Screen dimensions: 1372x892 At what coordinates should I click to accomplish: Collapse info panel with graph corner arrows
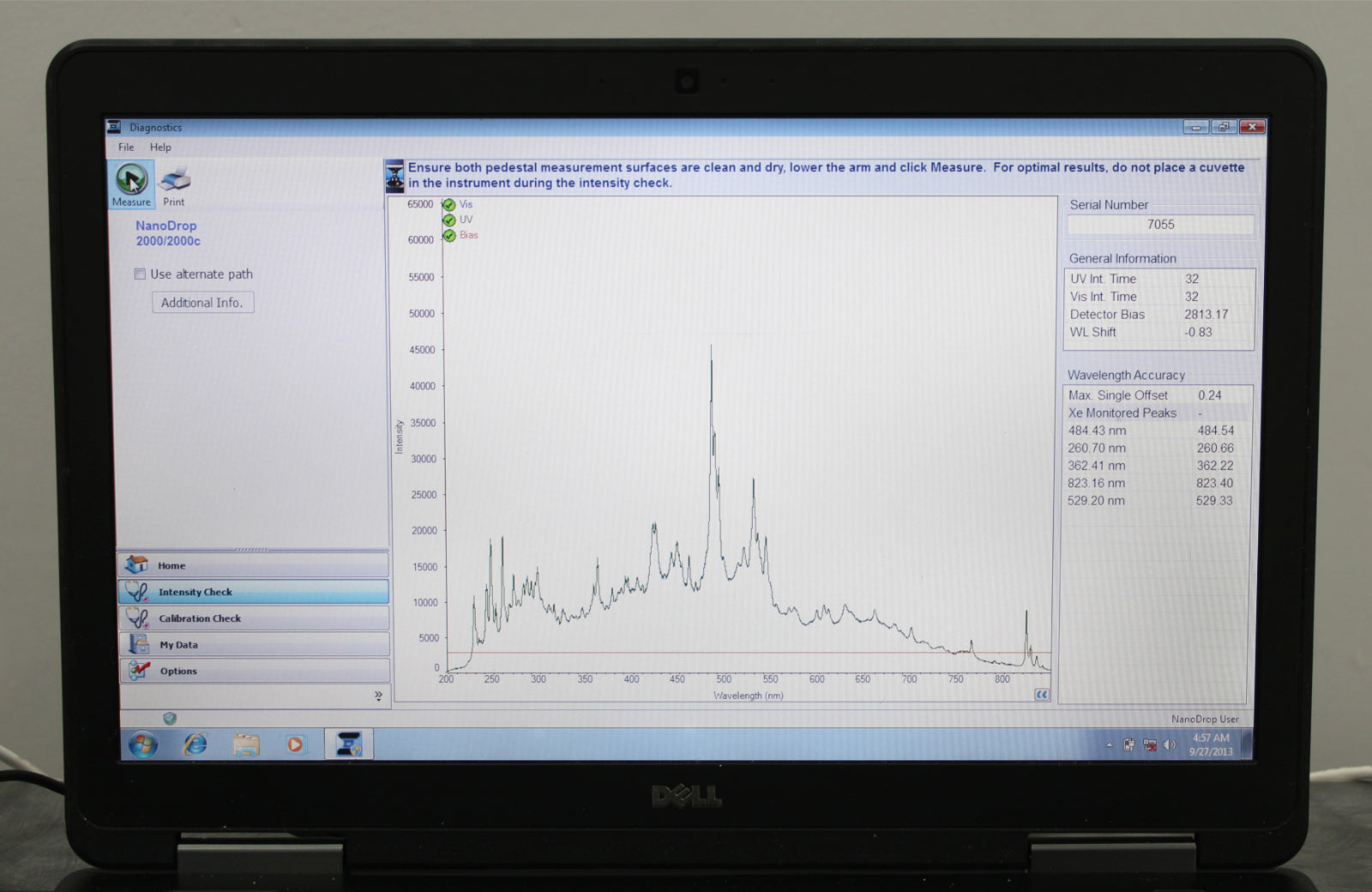1041,695
